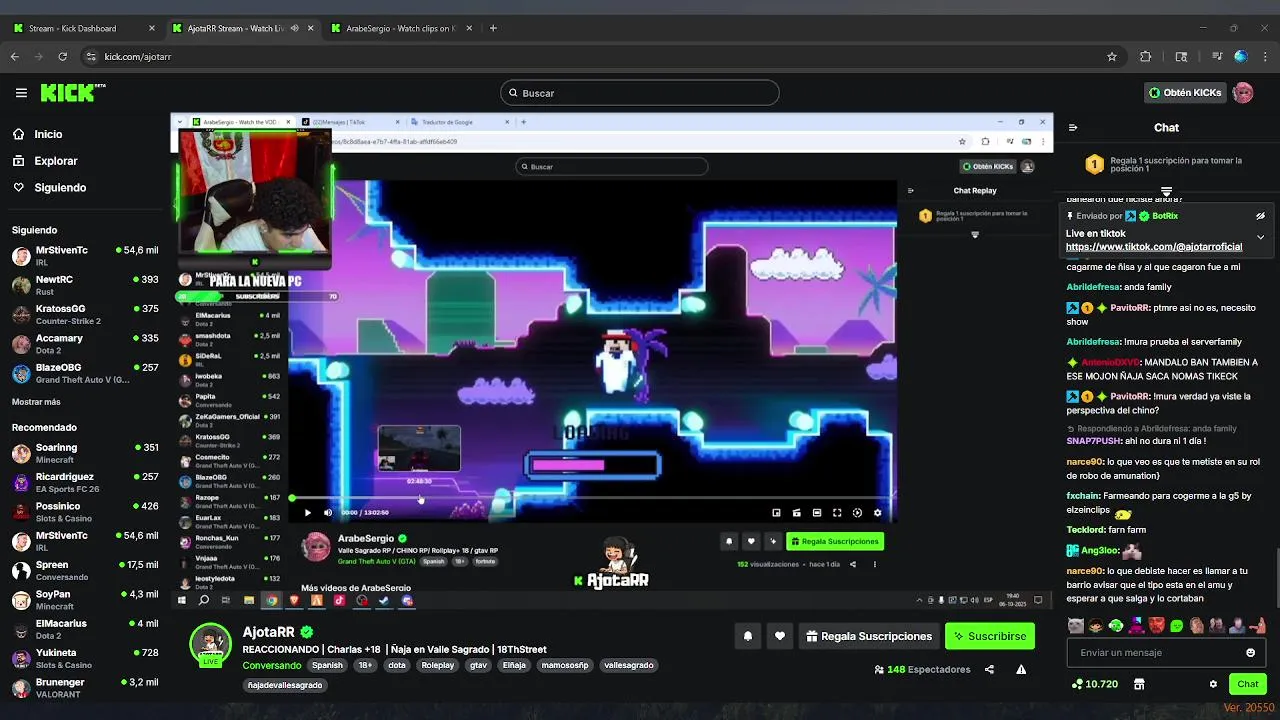View site information icon in address bar

pyautogui.click(x=91, y=57)
